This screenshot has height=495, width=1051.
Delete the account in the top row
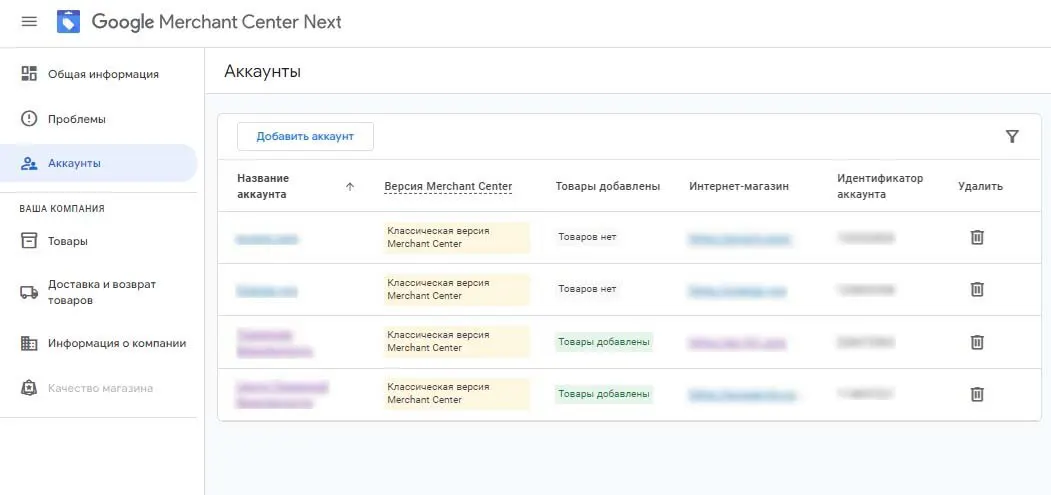977,237
